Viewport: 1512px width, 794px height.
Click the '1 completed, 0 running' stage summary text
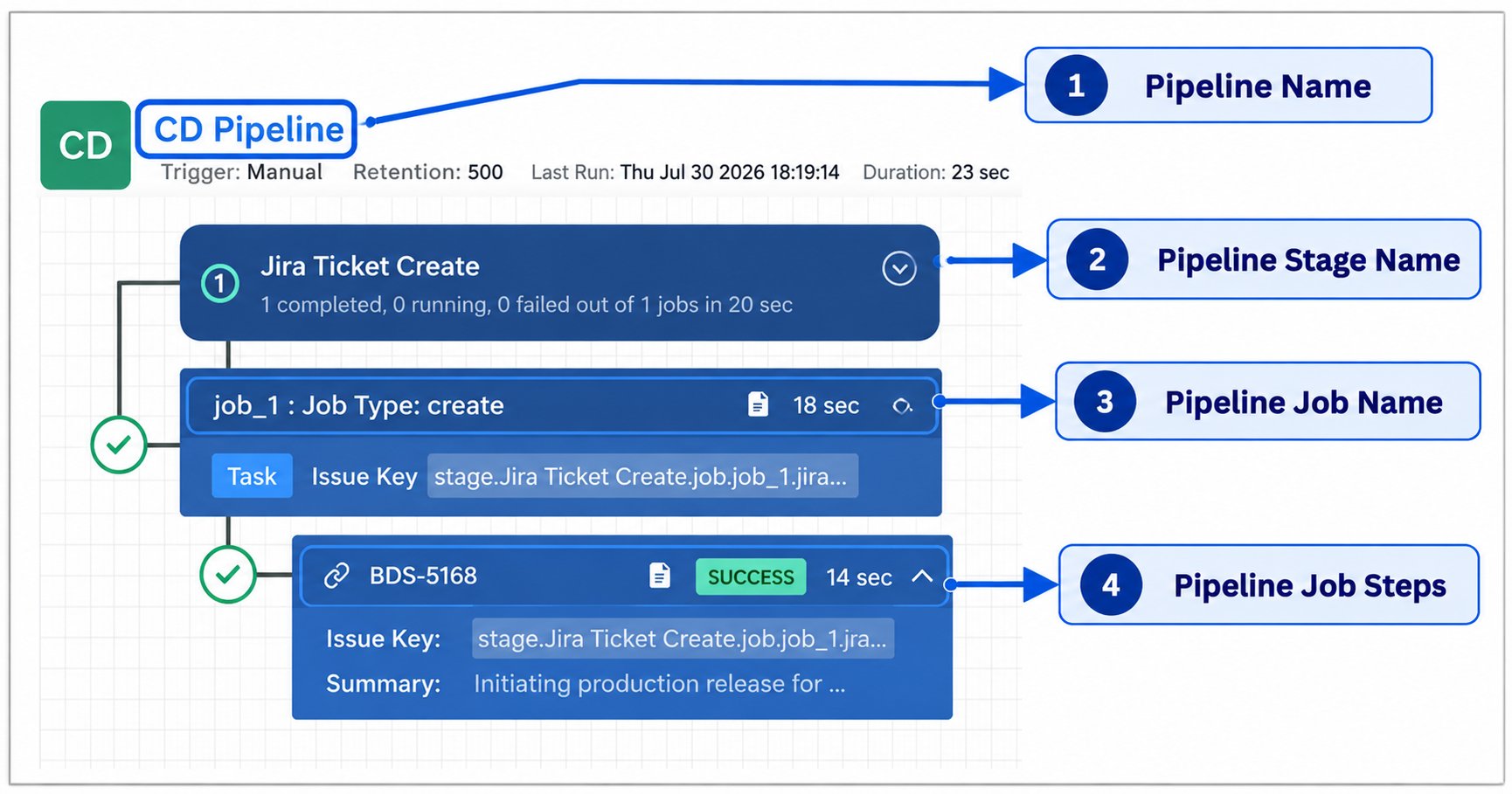(526, 305)
